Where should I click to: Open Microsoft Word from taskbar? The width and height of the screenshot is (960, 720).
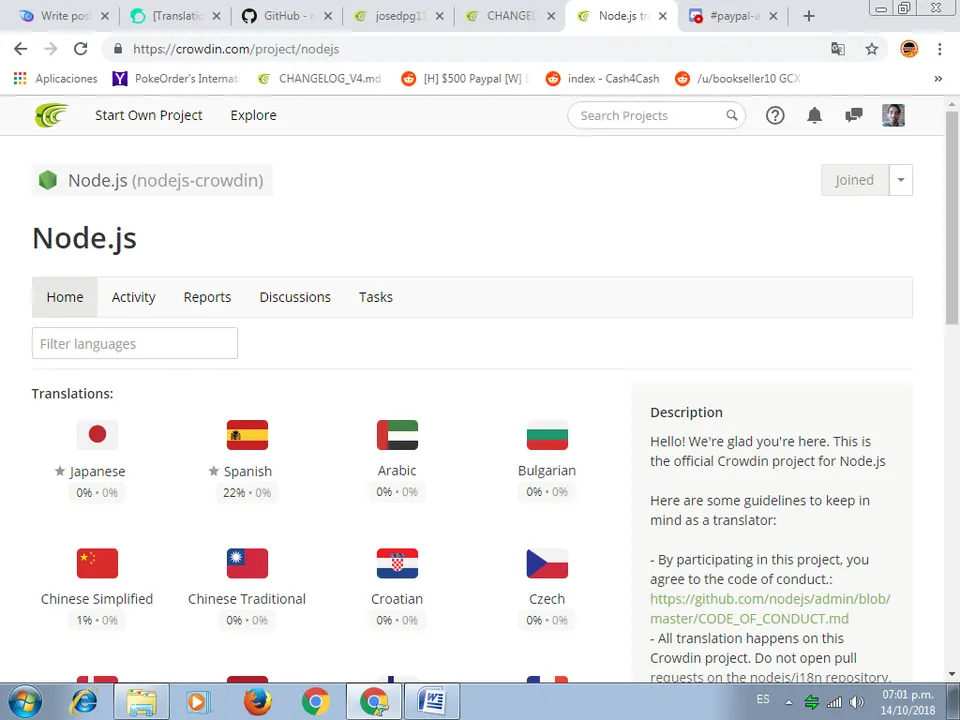[432, 702]
